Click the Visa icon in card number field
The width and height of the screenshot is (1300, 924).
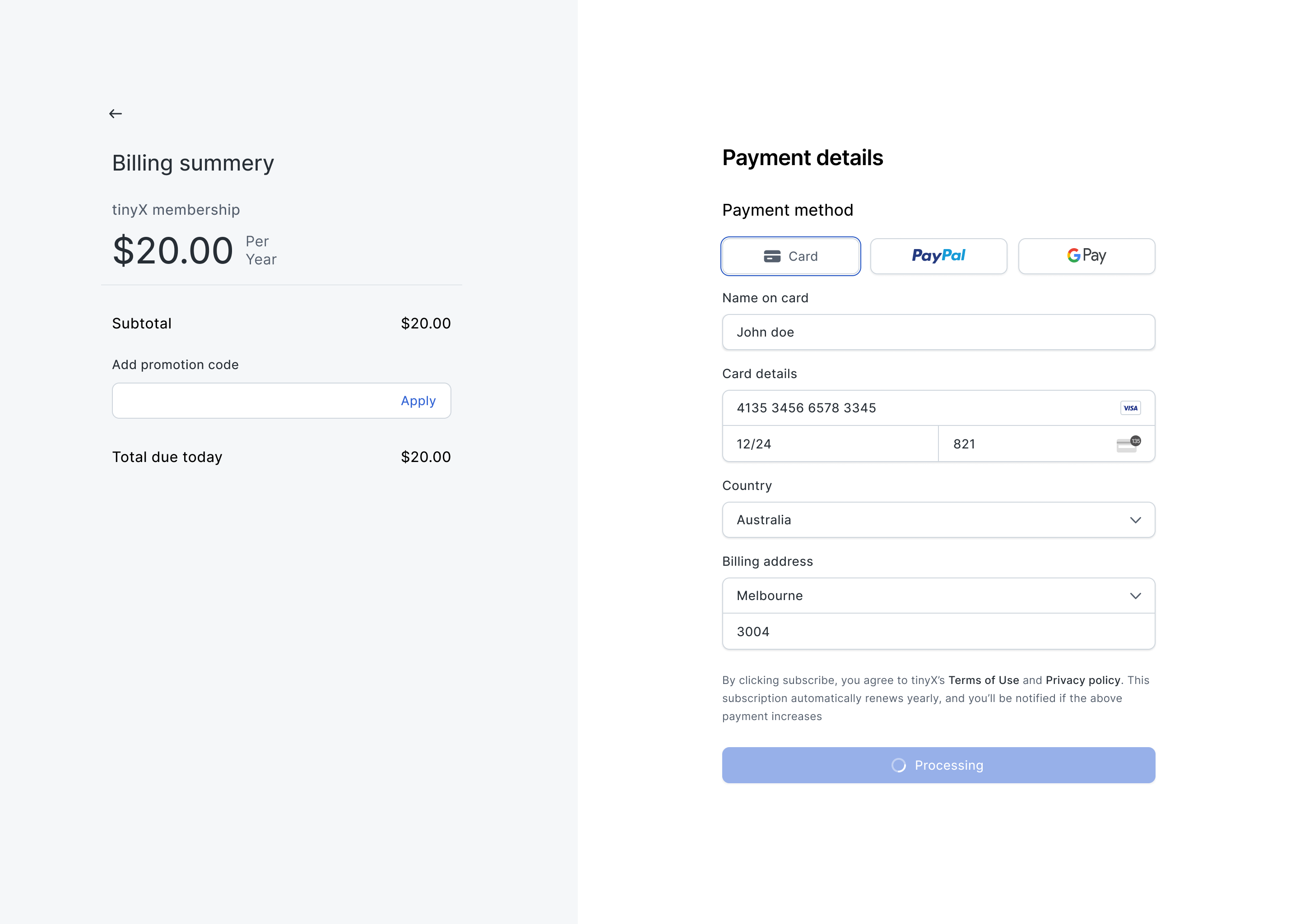point(1130,407)
